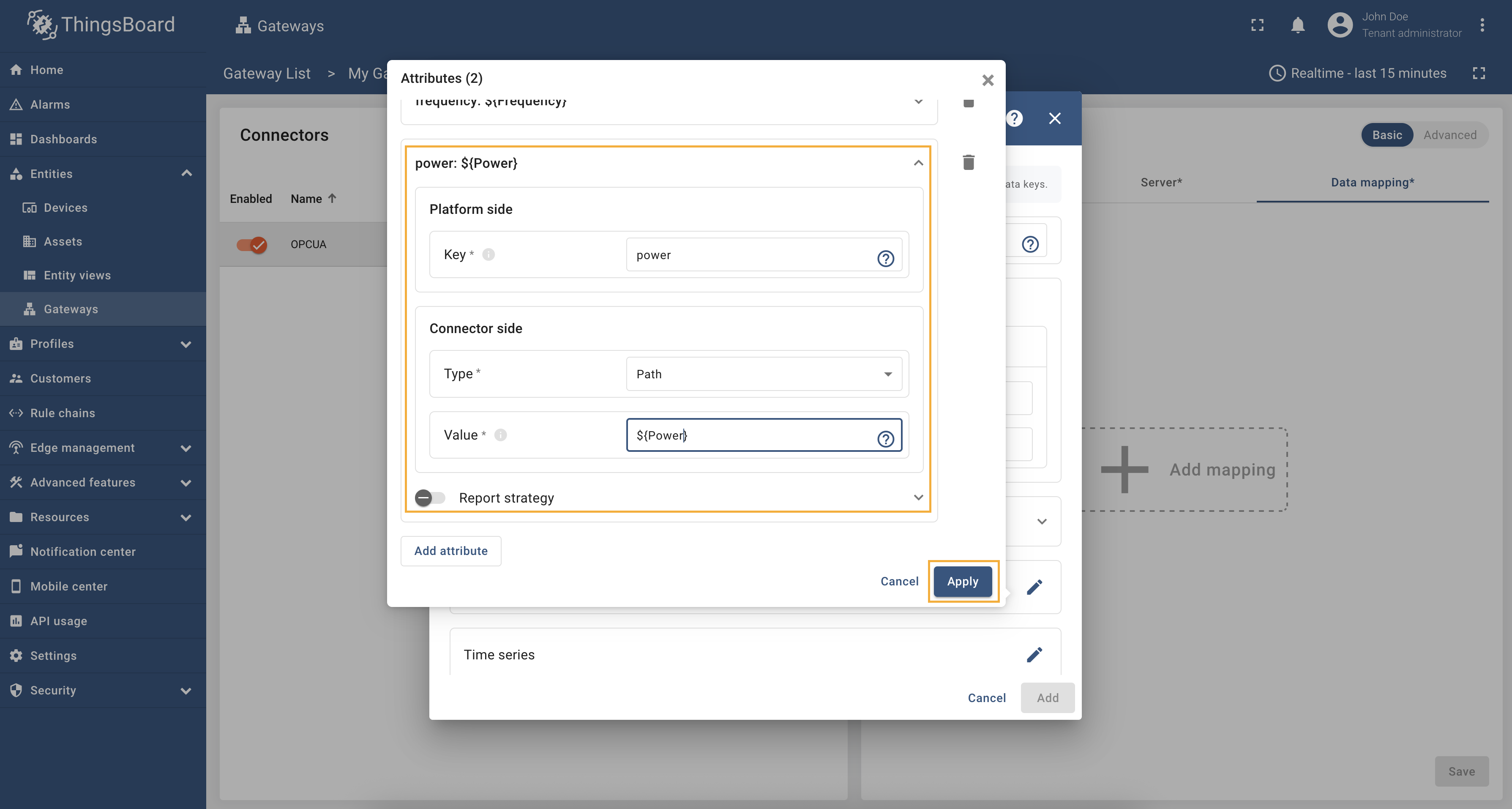Click help icon in Value ${Power} field
This screenshot has width=1512, height=809.
pyautogui.click(x=885, y=439)
